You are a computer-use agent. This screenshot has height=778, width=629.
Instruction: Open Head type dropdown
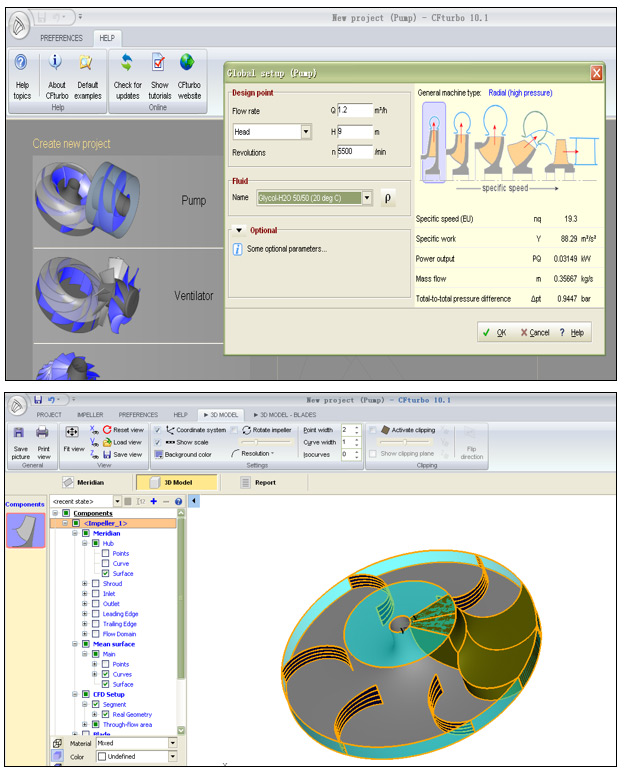[306, 132]
